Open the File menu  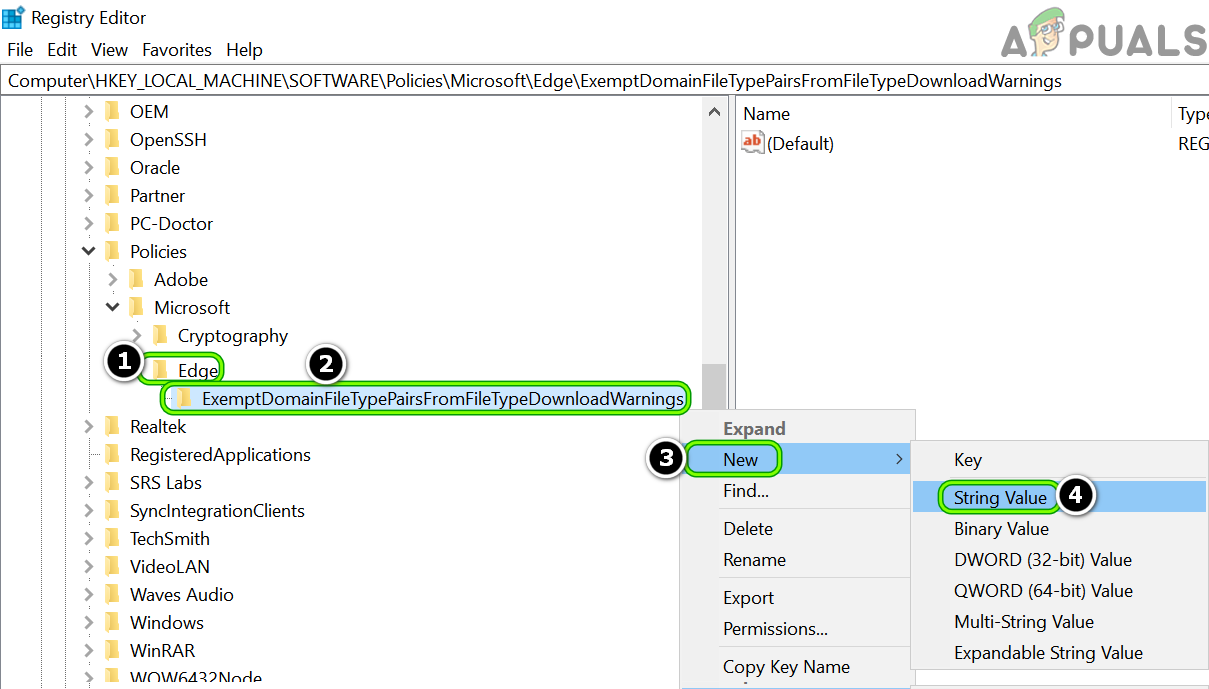tap(20, 49)
